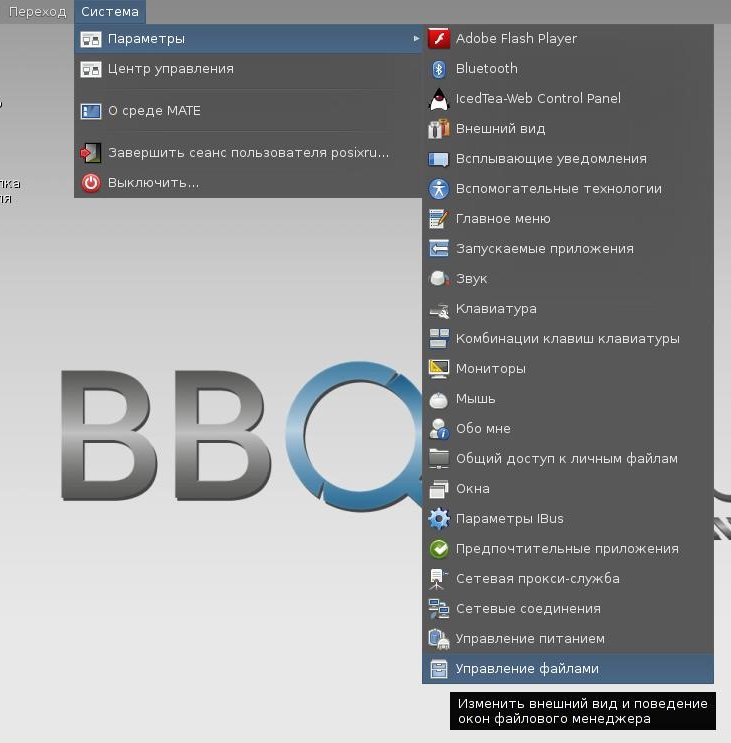
Task: Click the Adobe Flash Player icon
Action: tap(439, 39)
